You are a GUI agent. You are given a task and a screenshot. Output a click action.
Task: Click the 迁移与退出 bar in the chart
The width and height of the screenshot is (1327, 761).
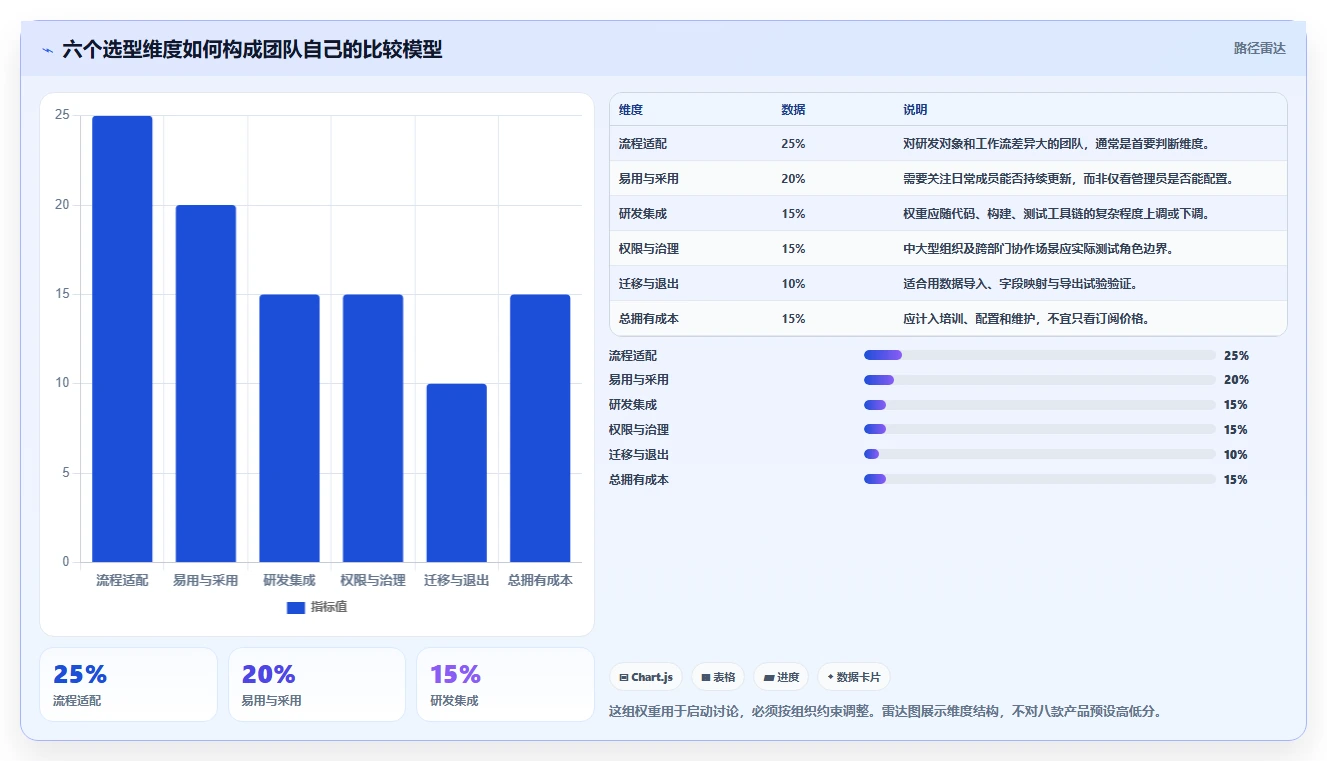click(456, 473)
